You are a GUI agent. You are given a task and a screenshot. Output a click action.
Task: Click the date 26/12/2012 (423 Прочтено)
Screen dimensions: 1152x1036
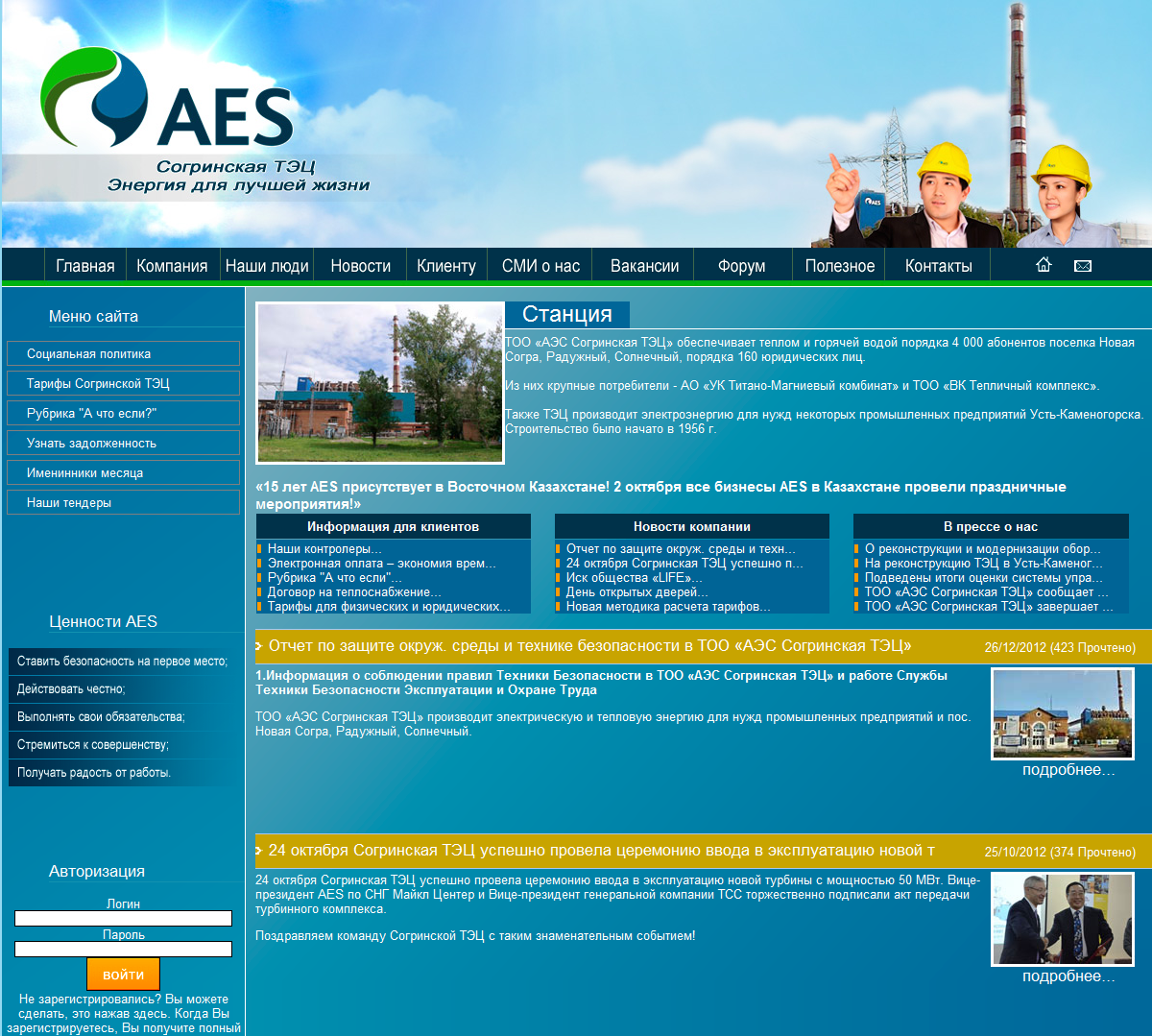click(x=1060, y=648)
